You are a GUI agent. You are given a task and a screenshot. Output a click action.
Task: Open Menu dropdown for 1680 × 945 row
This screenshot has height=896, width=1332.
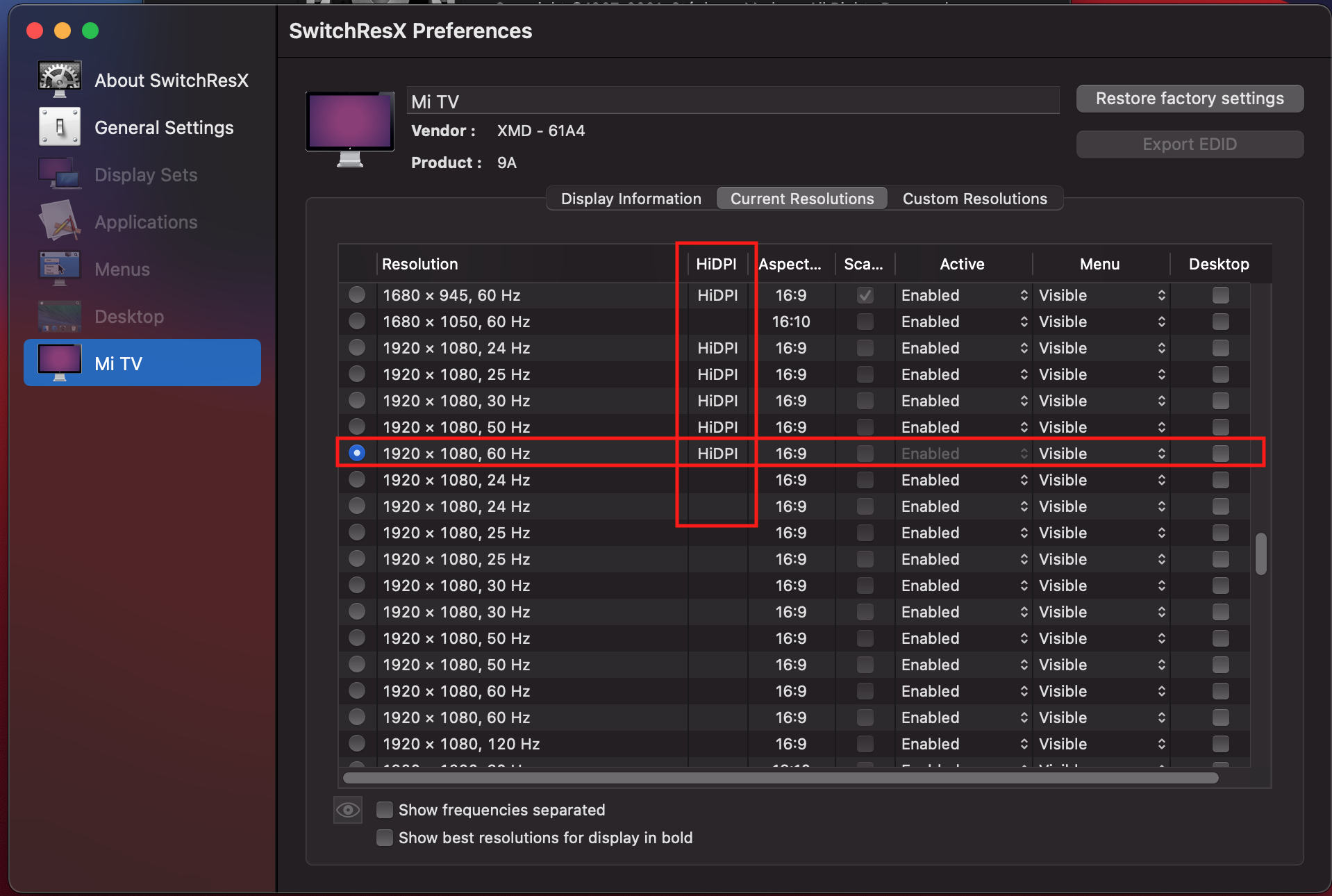click(1101, 295)
